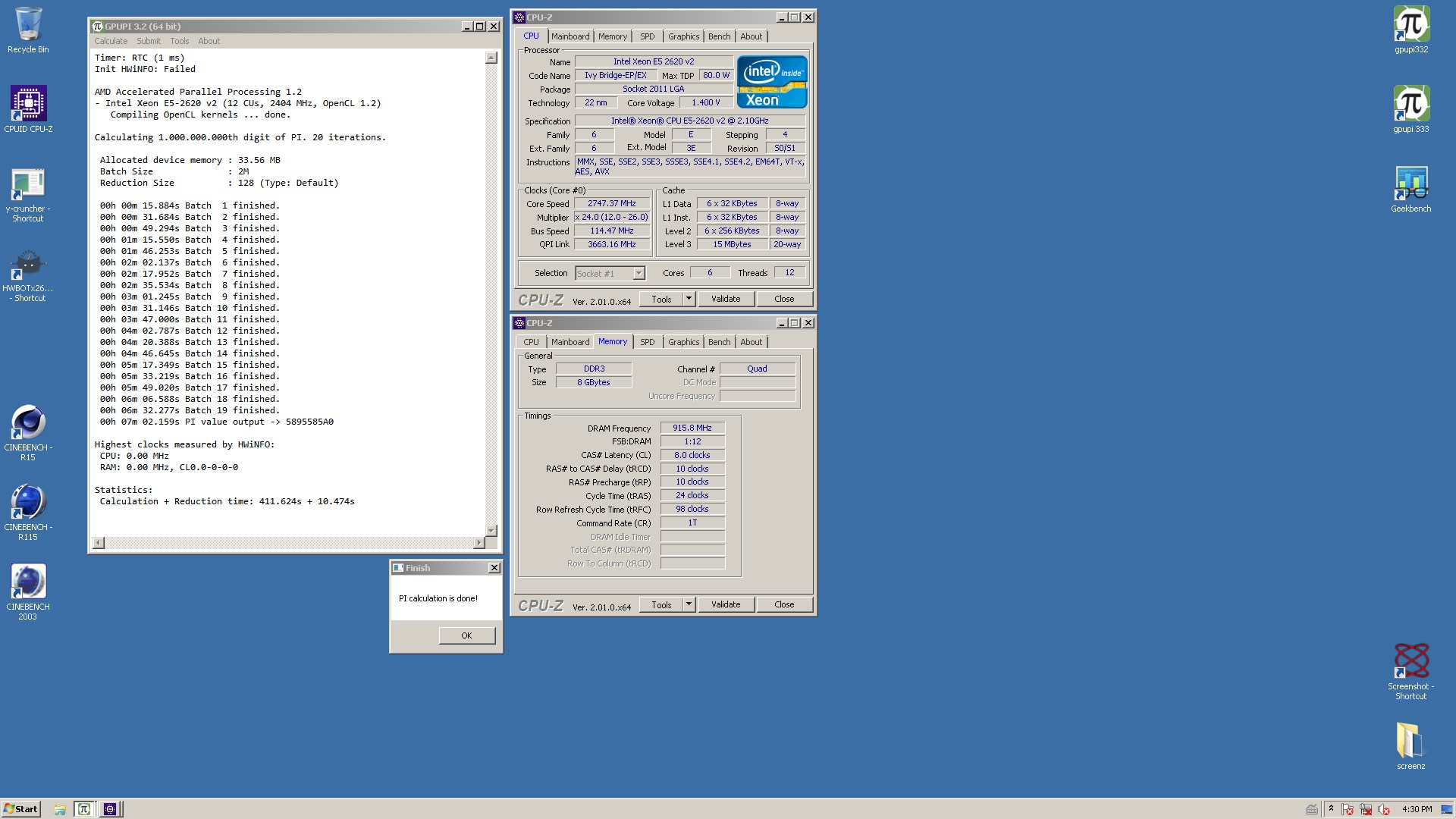Click the Core Speed value field

click(x=612, y=203)
